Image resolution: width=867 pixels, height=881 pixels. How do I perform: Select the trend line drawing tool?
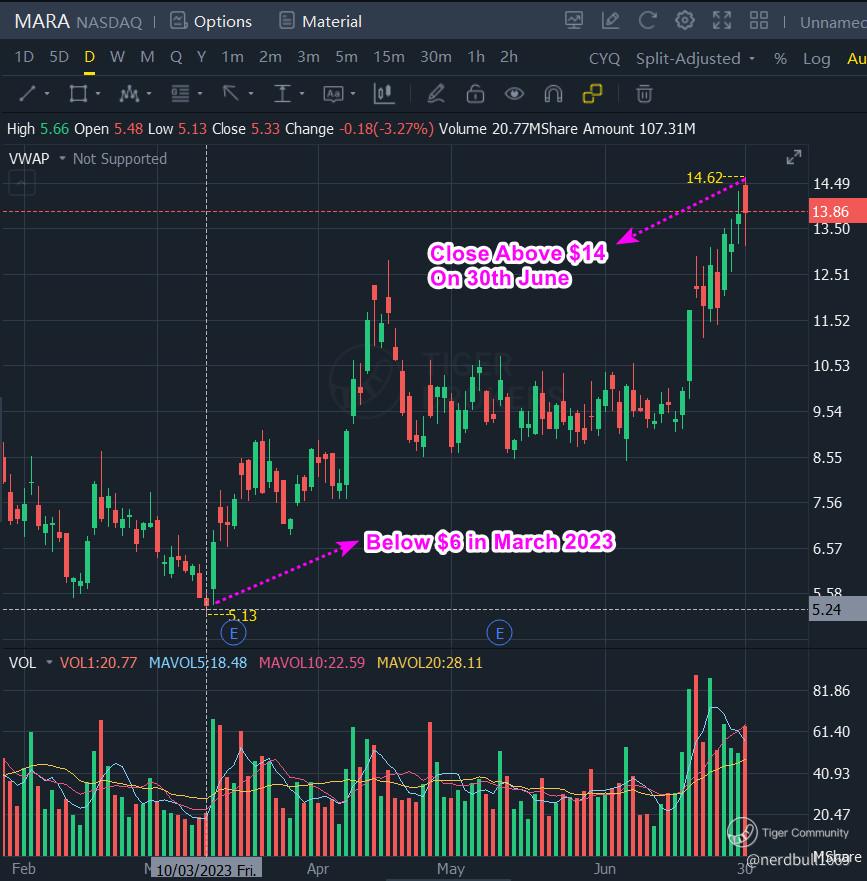point(27,93)
